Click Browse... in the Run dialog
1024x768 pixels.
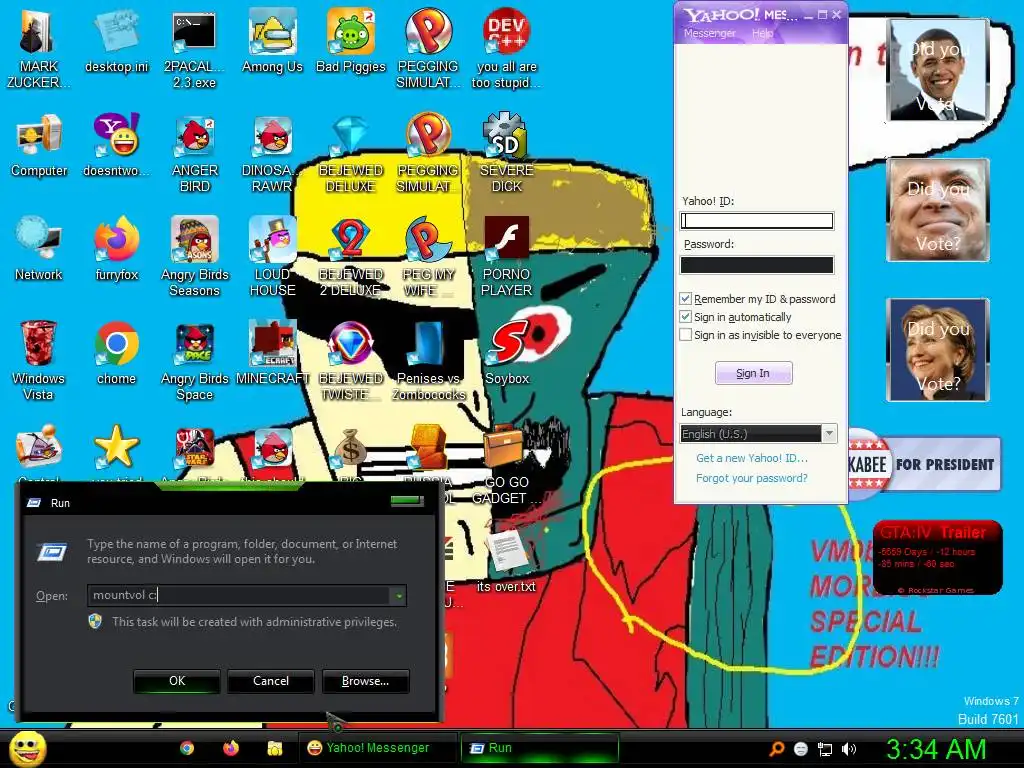[x=366, y=681]
